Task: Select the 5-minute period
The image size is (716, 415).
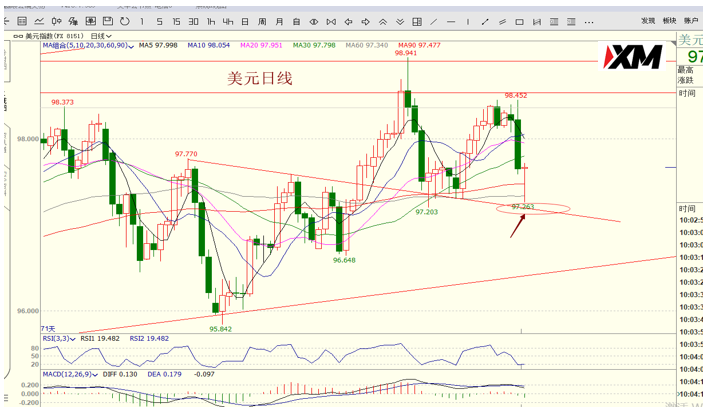Action: coord(159,21)
